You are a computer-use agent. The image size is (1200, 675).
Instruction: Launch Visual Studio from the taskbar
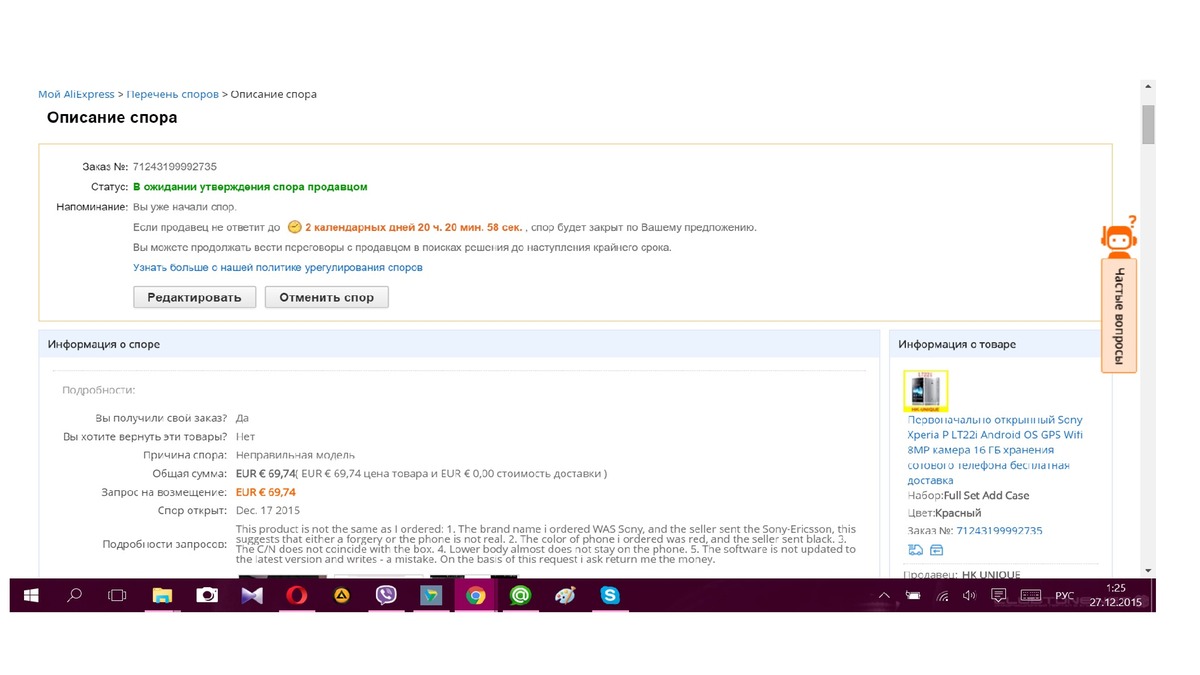click(x=251, y=595)
